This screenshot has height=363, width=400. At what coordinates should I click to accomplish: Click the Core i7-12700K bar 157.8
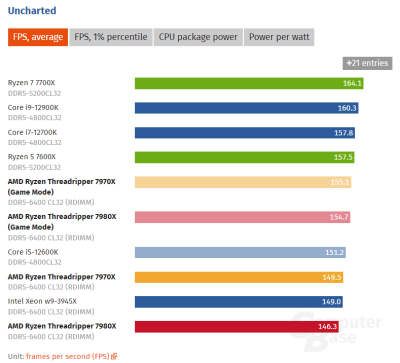point(245,133)
